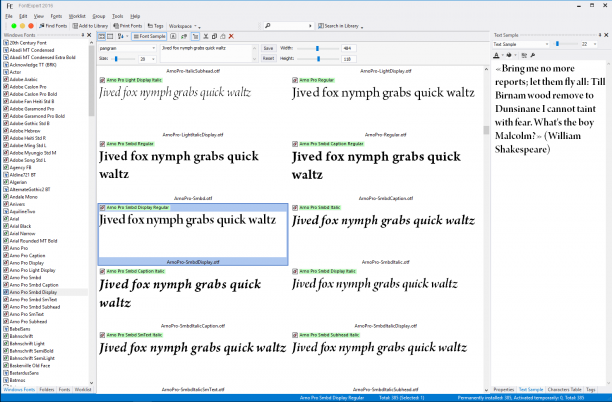Toggle checkbox for Arno Pro Smbd Italic
This screenshot has height=402, width=612.
click(295, 207)
